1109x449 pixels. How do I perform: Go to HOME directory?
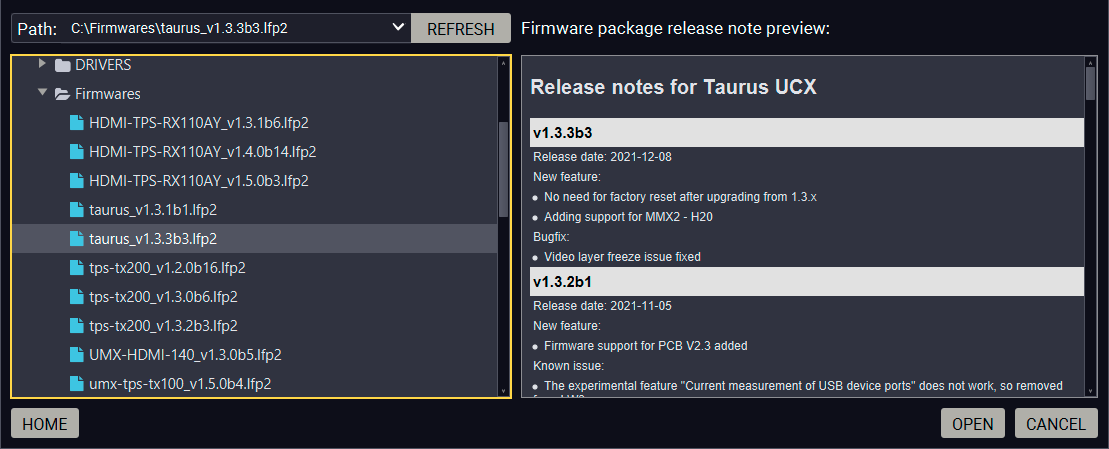pos(45,424)
